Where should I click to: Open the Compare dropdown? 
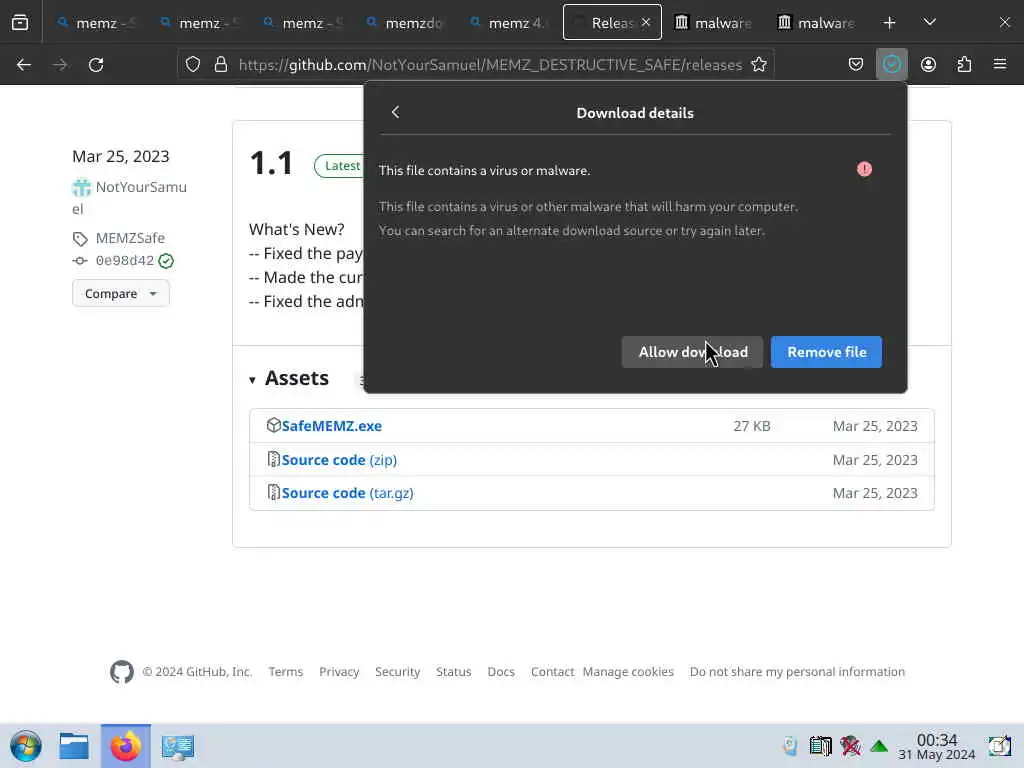click(121, 293)
